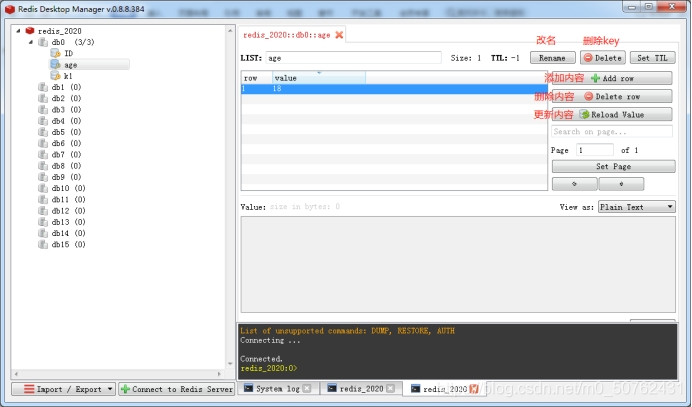Viewport: 692px width, 407px height.
Task: Click the k1 key icon
Action: click(x=56, y=76)
